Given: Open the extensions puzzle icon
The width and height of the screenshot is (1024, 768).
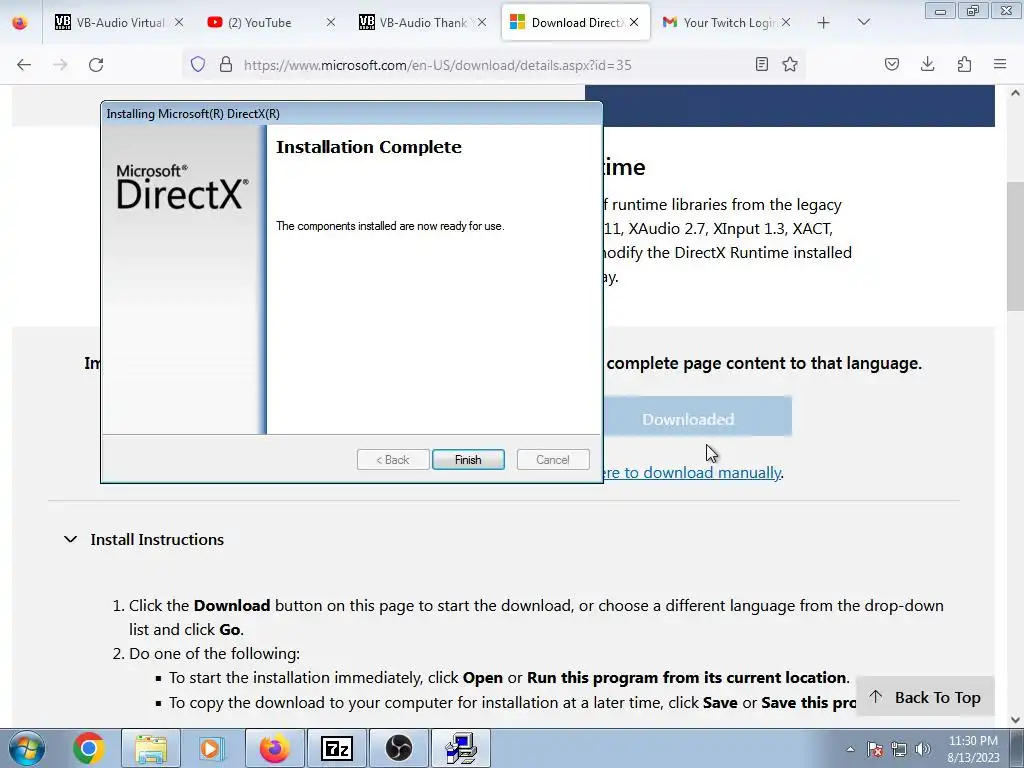Looking at the screenshot, I should (x=964, y=64).
